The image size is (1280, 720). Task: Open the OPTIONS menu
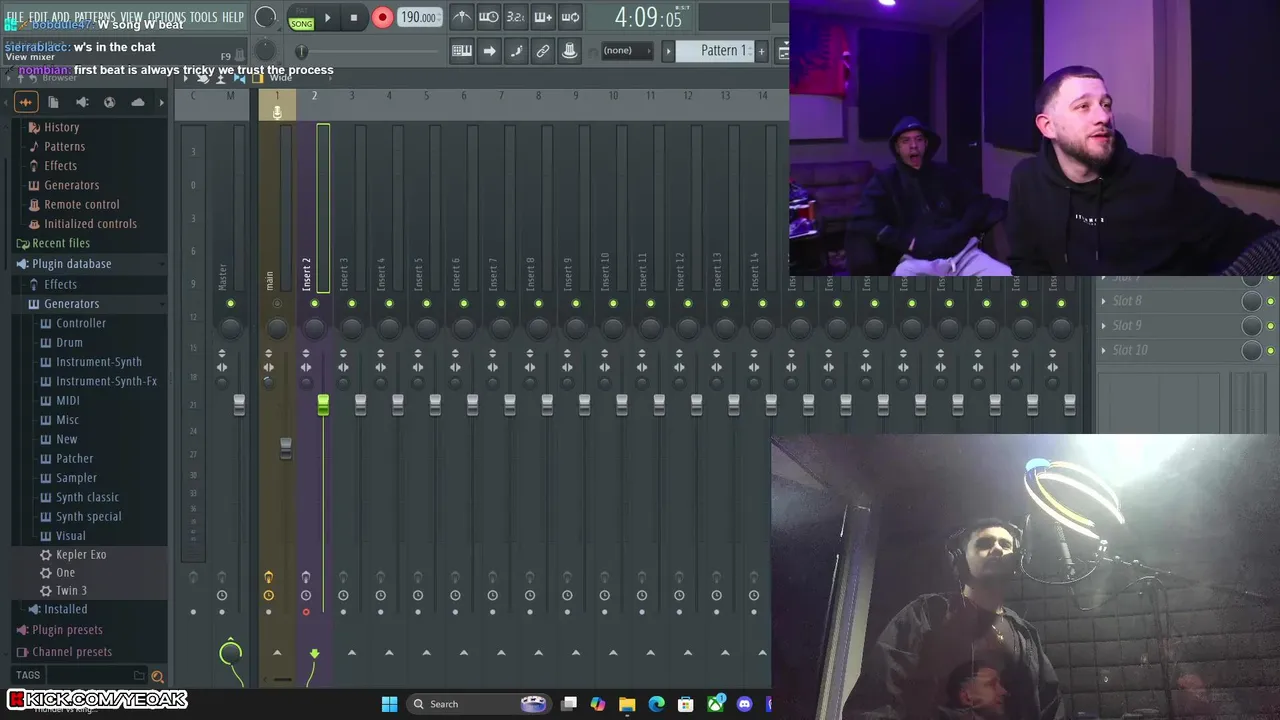[x=167, y=17]
